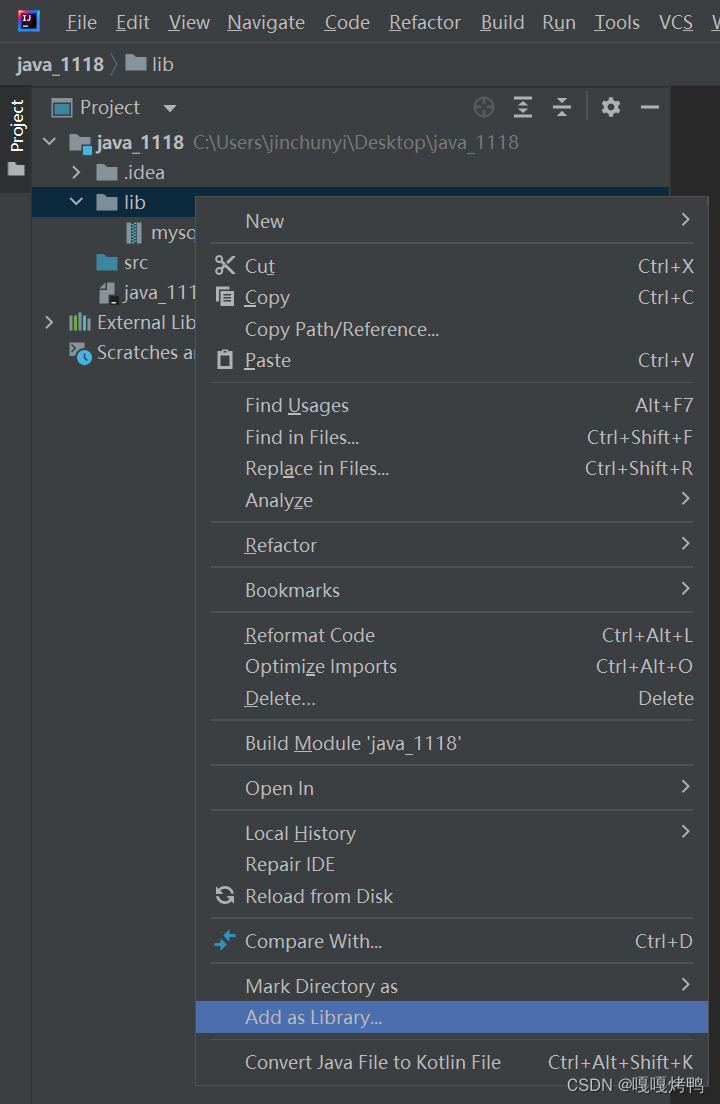Click the scissors icon beside Cut

coord(225,266)
